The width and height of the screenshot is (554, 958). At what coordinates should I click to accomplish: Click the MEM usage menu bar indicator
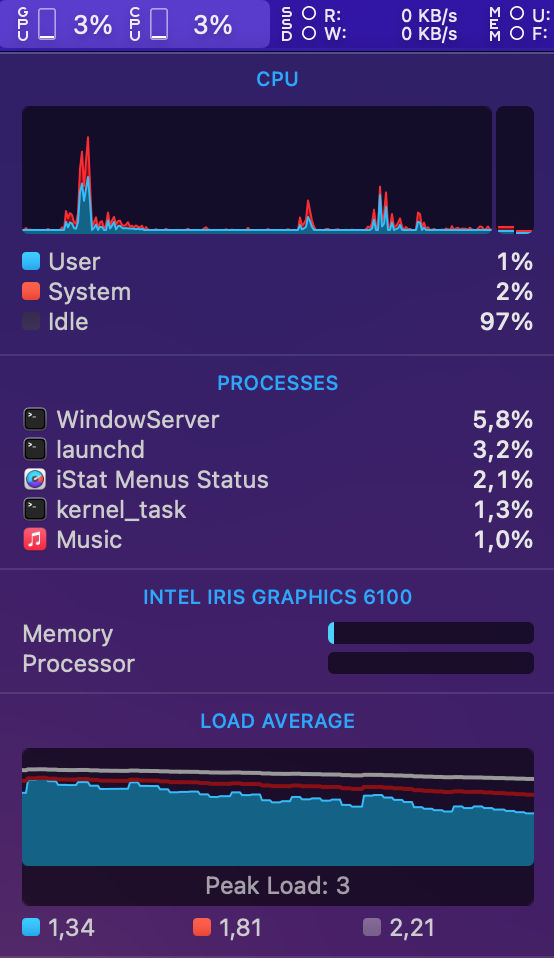520,24
